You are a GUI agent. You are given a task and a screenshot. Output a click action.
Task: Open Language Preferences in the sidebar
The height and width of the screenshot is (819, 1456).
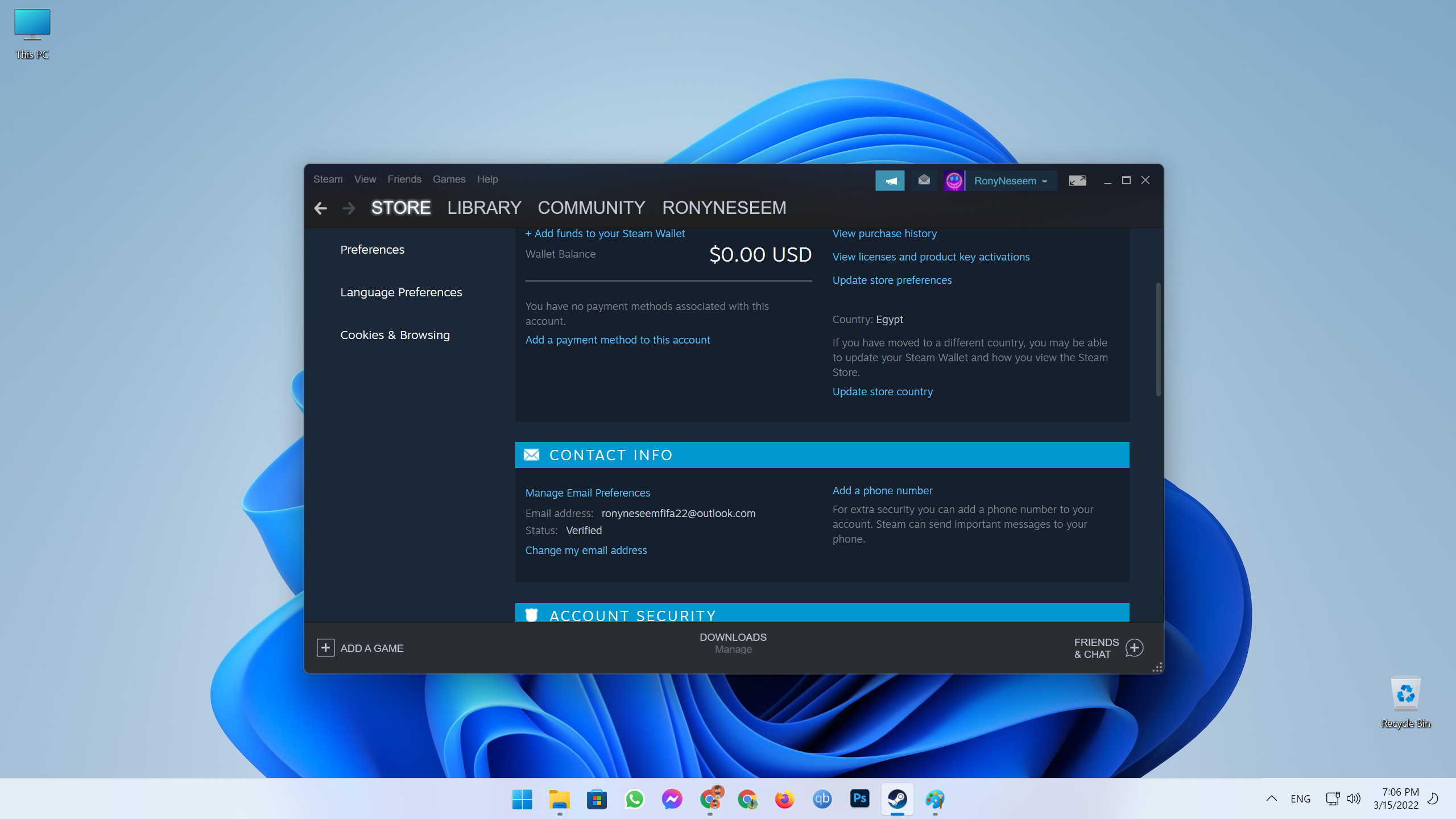pyautogui.click(x=401, y=292)
